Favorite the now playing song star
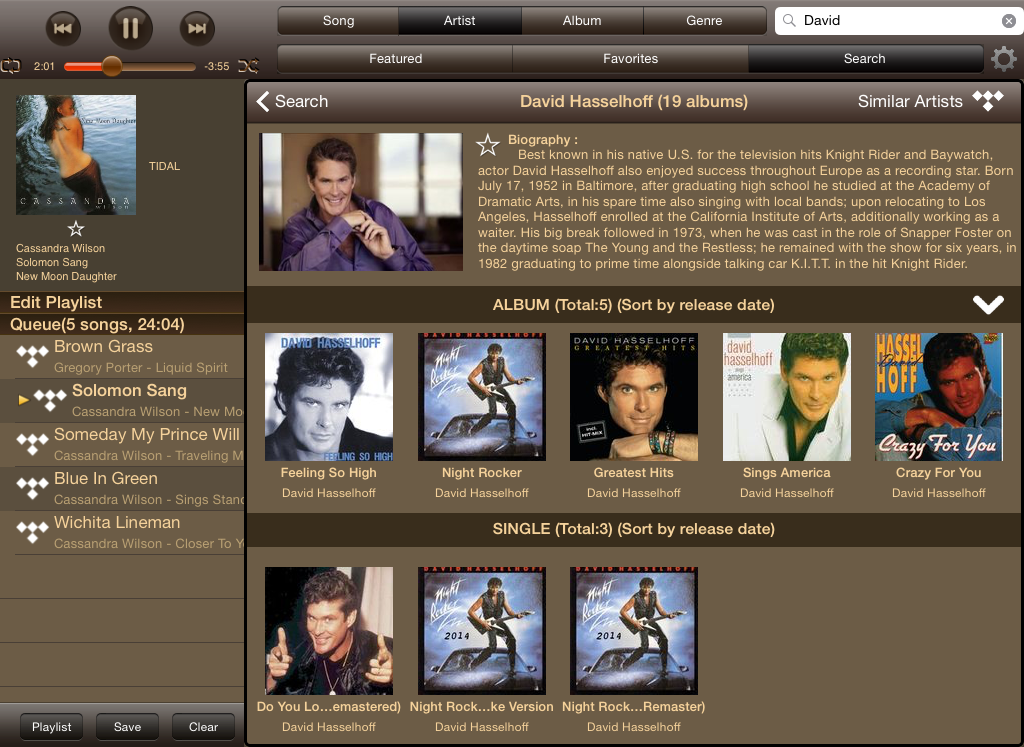The image size is (1024, 747). click(x=76, y=229)
